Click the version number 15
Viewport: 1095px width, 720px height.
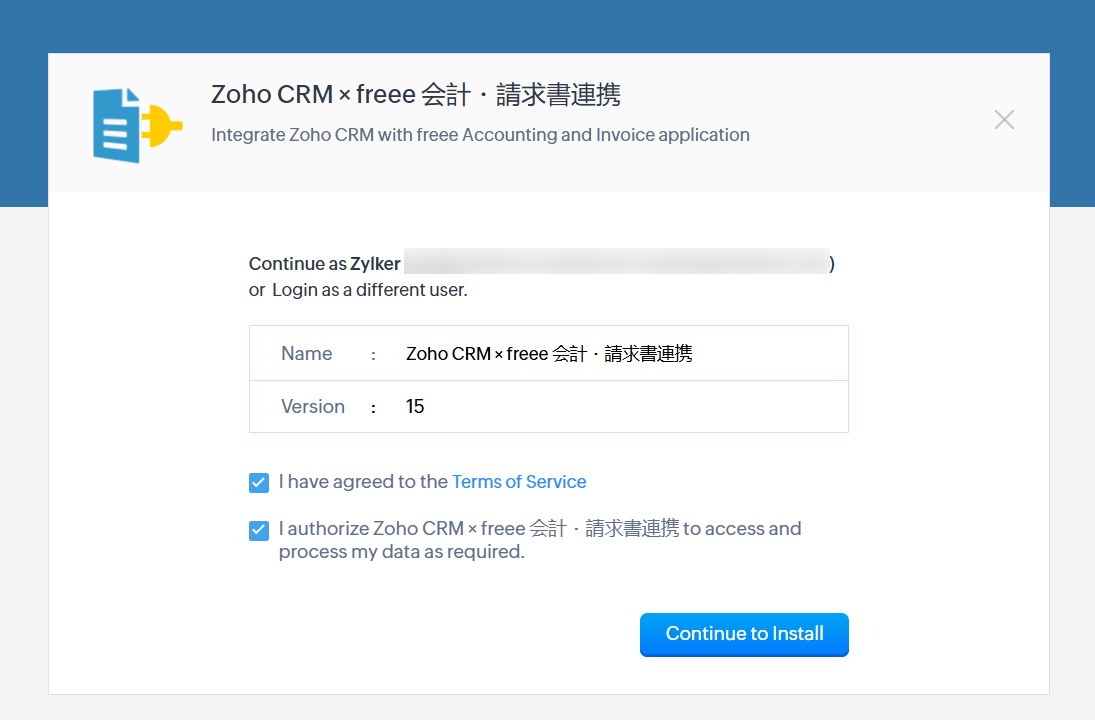[415, 407]
